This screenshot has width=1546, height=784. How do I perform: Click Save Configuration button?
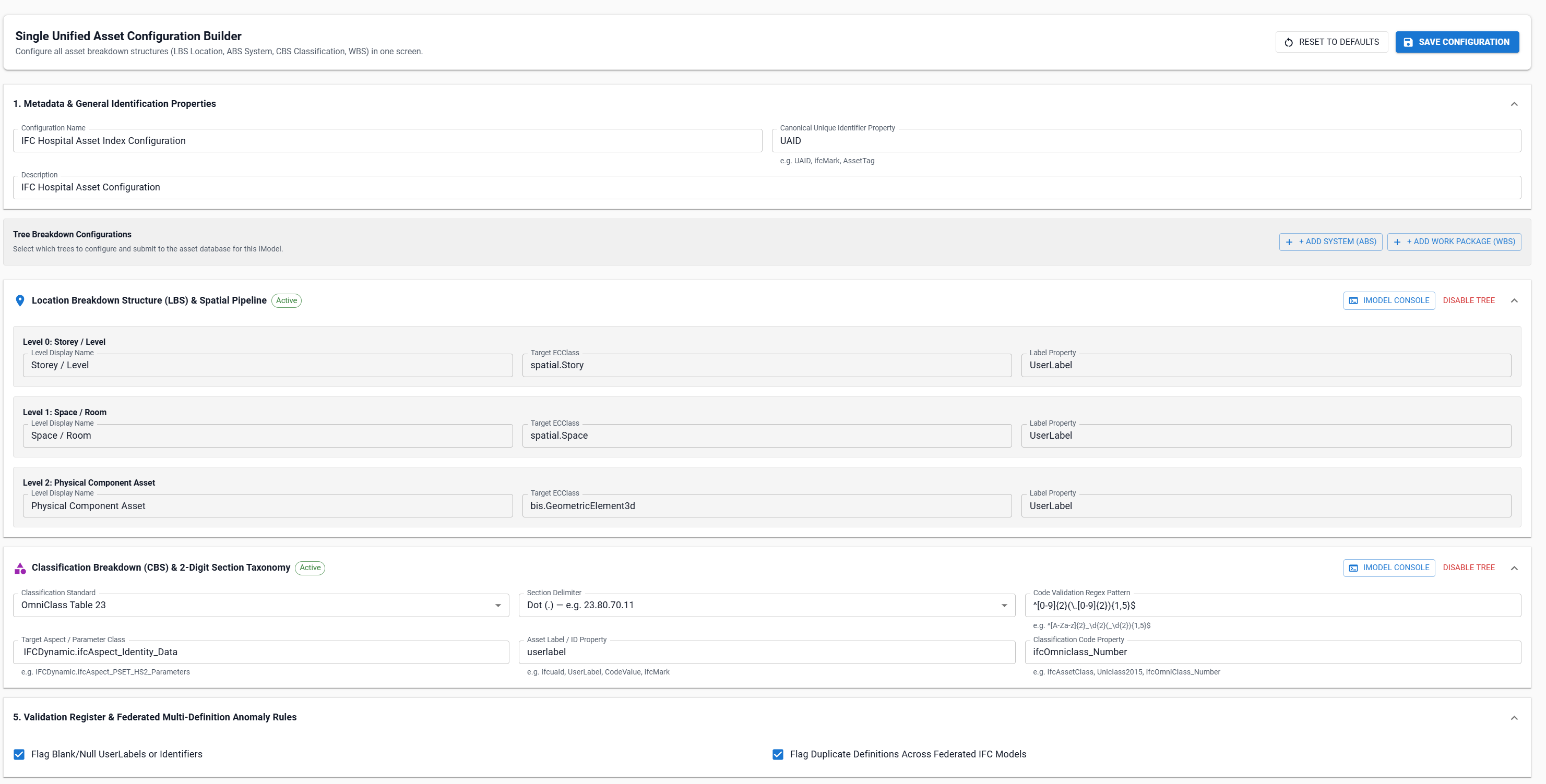pyautogui.click(x=1457, y=42)
